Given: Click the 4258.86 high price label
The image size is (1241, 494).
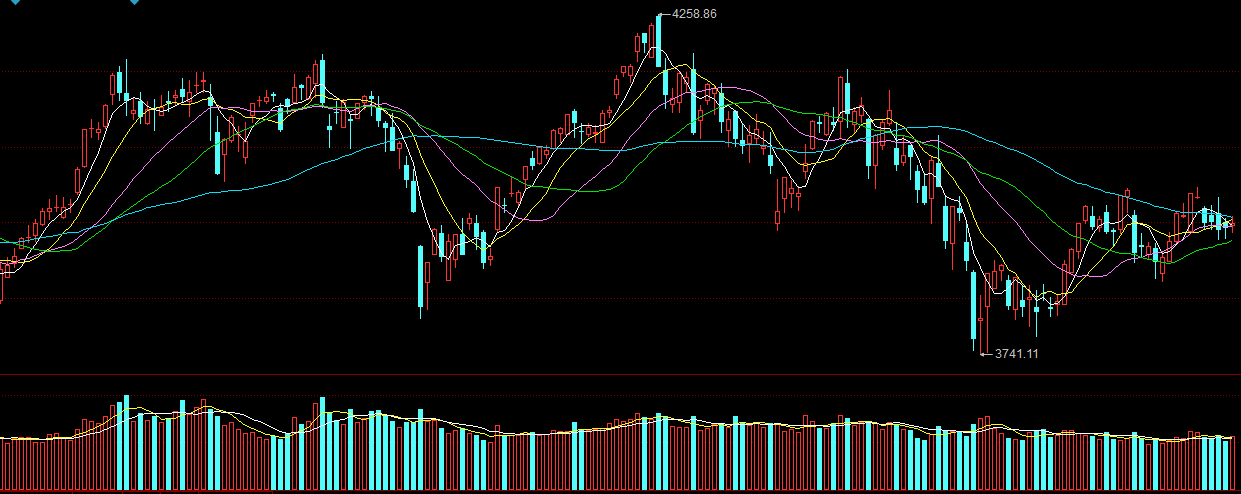Looking at the screenshot, I should pyautogui.click(x=694, y=14).
